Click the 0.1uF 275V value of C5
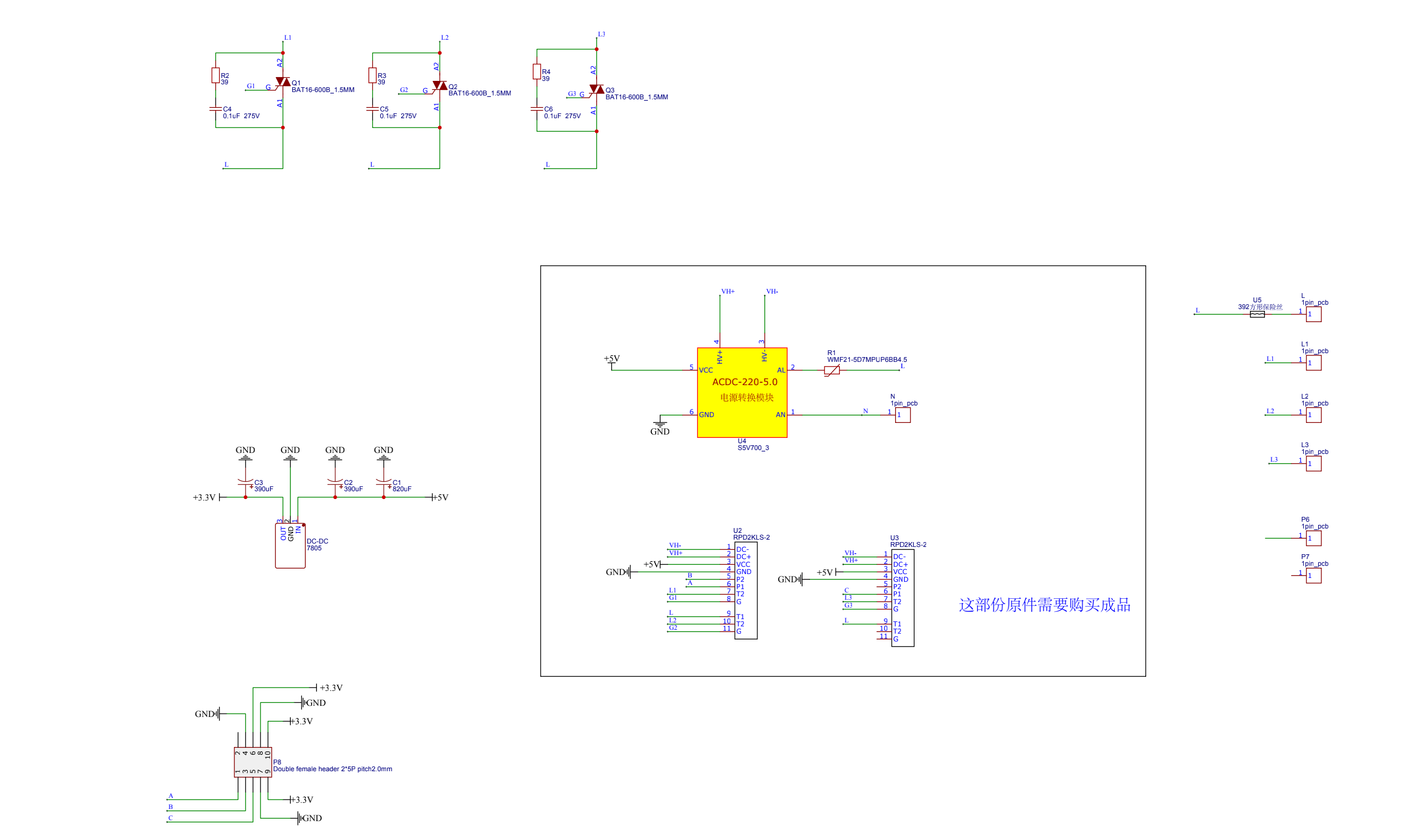Viewport: 1420px width, 840px height. coord(398,116)
